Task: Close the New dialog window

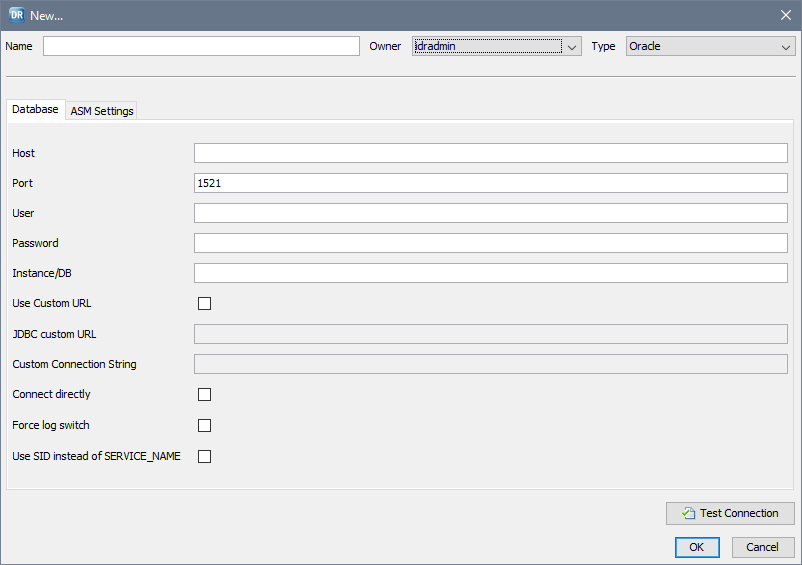Action: [x=785, y=15]
